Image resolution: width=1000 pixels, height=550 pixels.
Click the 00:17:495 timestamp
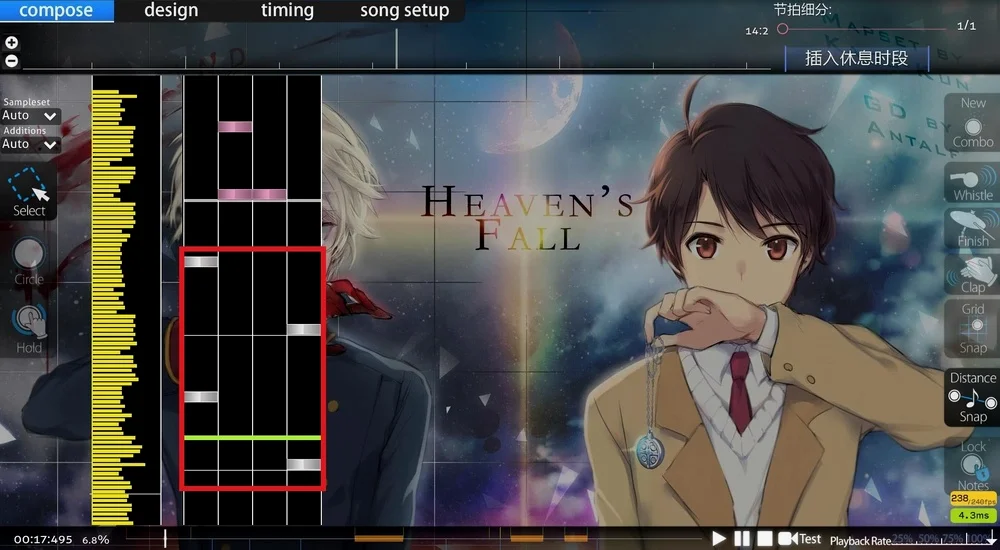click(x=43, y=540)
